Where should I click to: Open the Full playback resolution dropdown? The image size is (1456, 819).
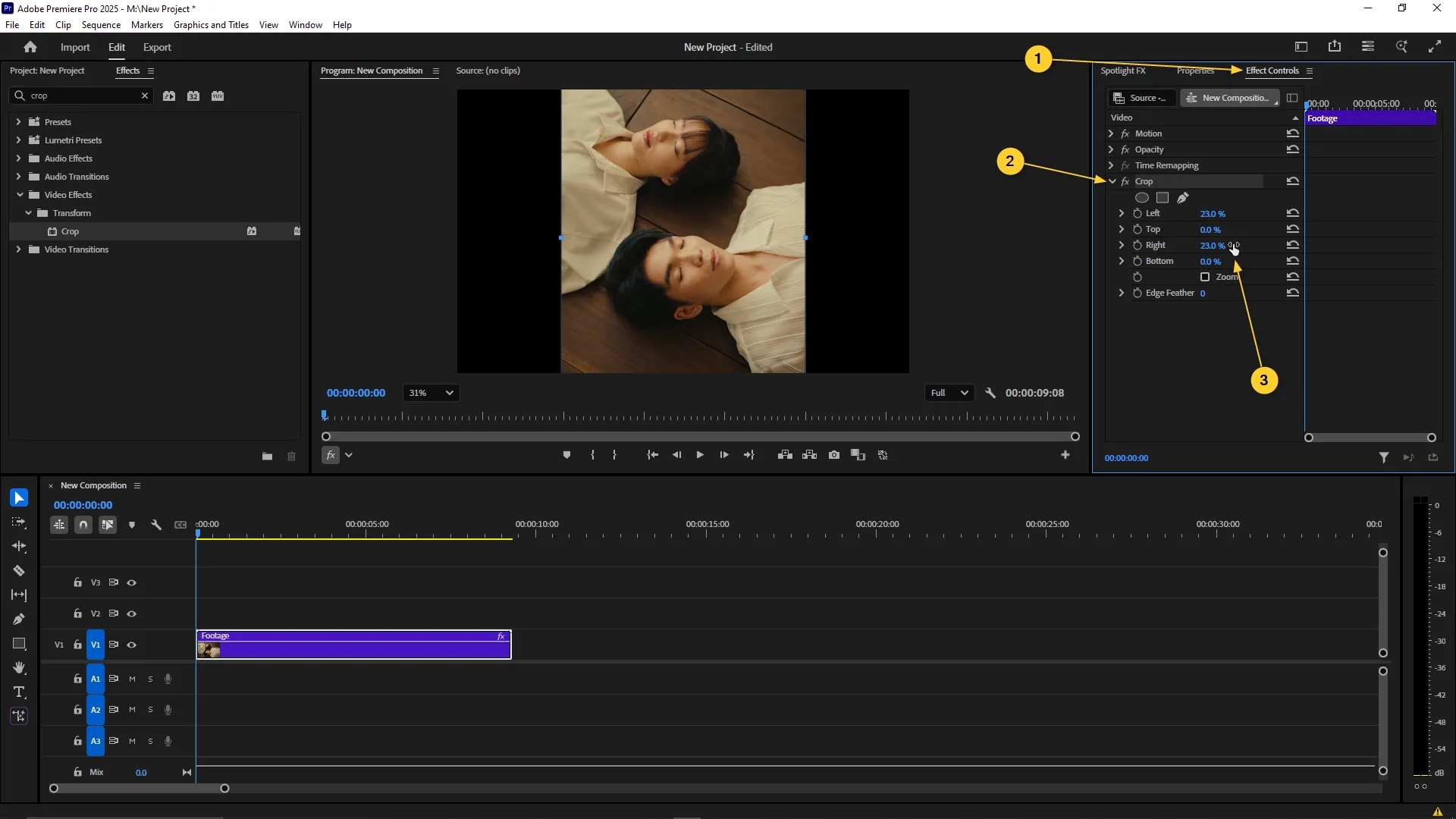[949, 393]
